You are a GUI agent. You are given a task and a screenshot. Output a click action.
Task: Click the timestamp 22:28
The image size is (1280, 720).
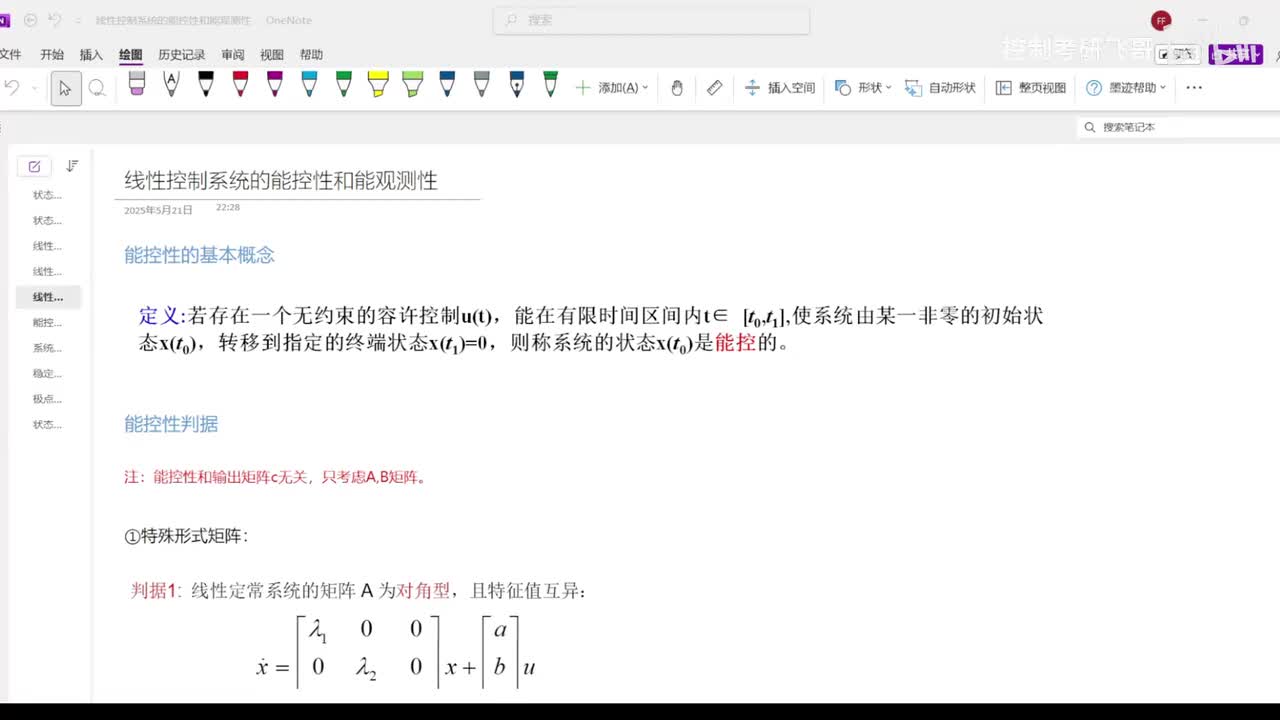pos(228,208)
